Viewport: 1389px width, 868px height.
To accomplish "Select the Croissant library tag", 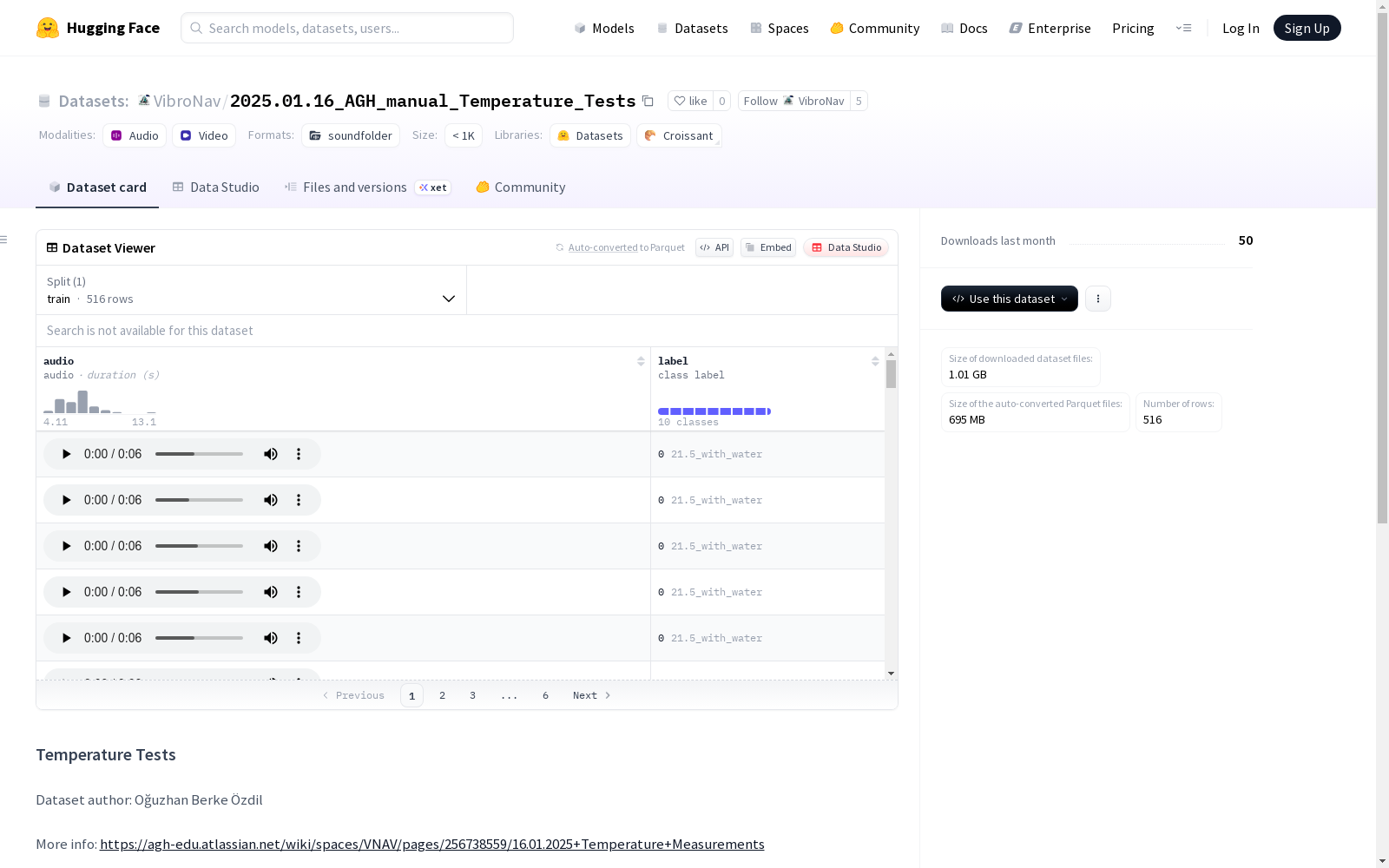I will (x=679, y=135).
